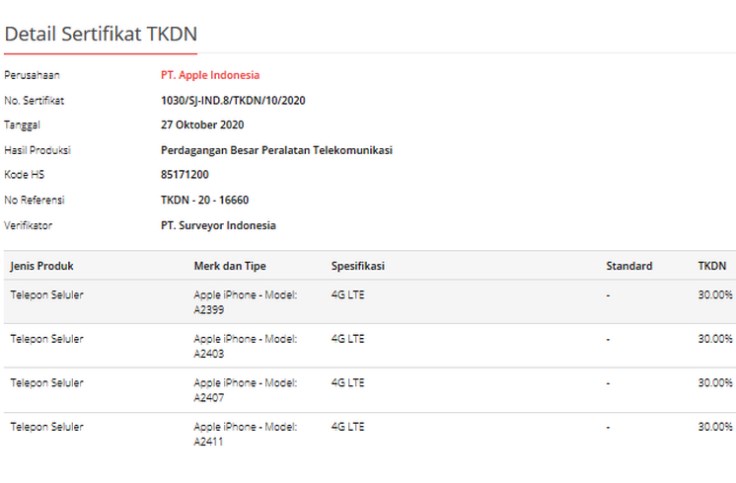736x483 pixels.
Task: Click the 30.00% TKDN value for A2399
Action: [715, 295]
